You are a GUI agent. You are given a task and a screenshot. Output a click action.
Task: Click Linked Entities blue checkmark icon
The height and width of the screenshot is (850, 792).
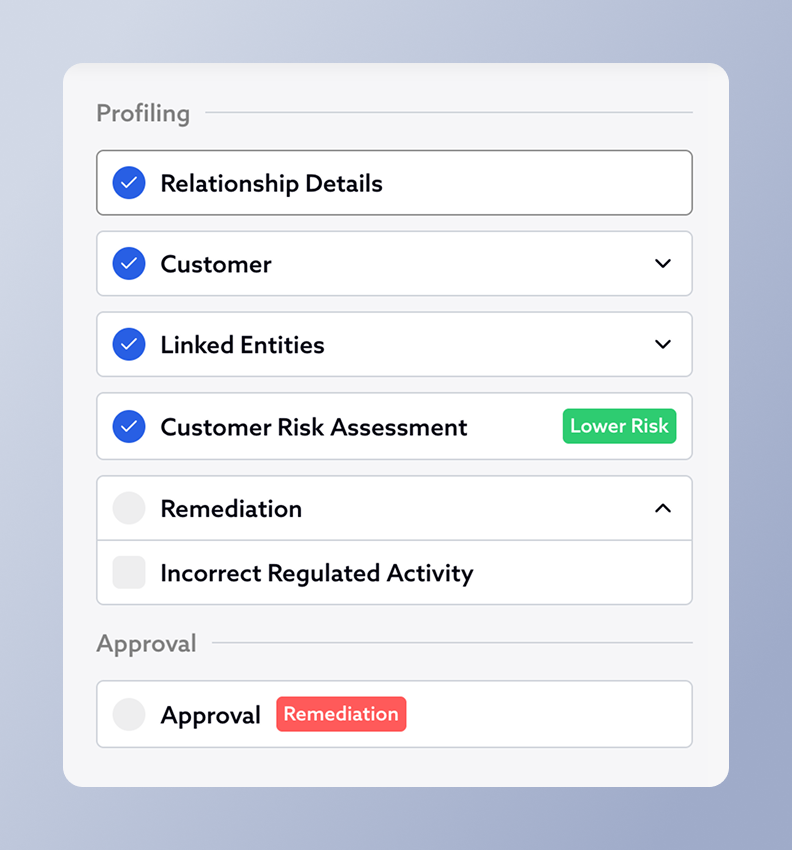pyautogui.click(x=129, y=345)
